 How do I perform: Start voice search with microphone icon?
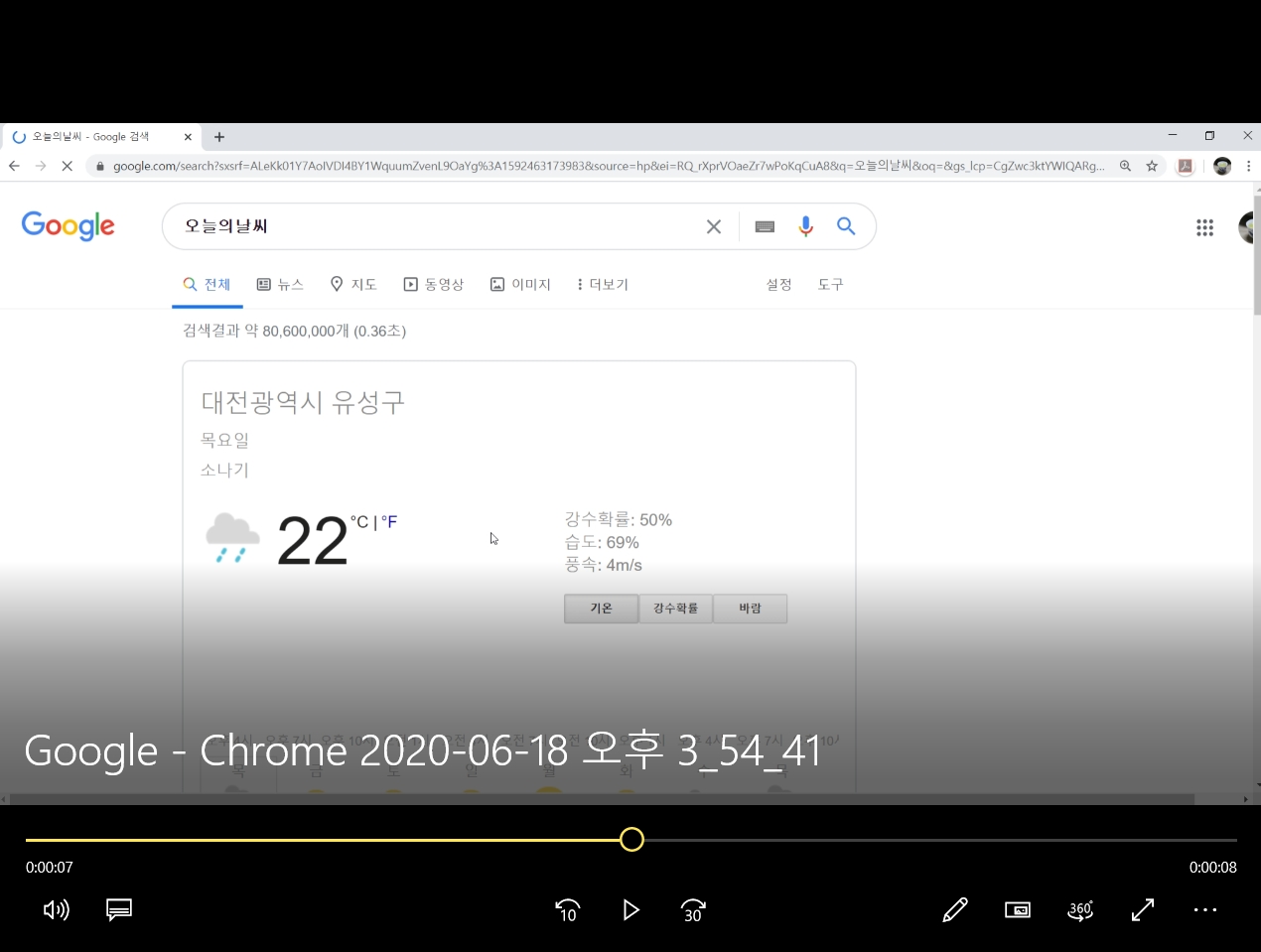click(805, 226)
